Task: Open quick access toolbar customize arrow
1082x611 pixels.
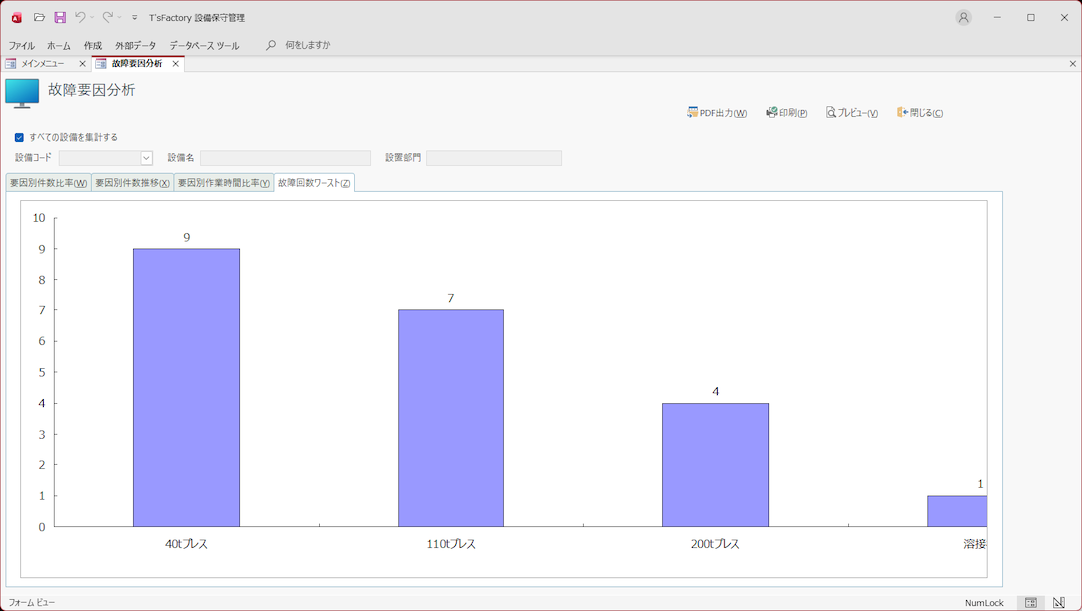Action: coord(135,18)
